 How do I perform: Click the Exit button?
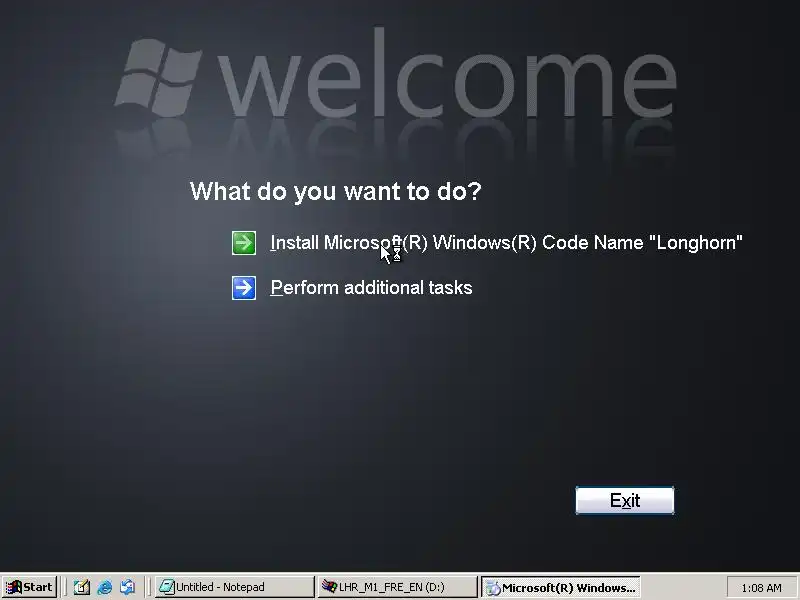(x=624, y=501)
